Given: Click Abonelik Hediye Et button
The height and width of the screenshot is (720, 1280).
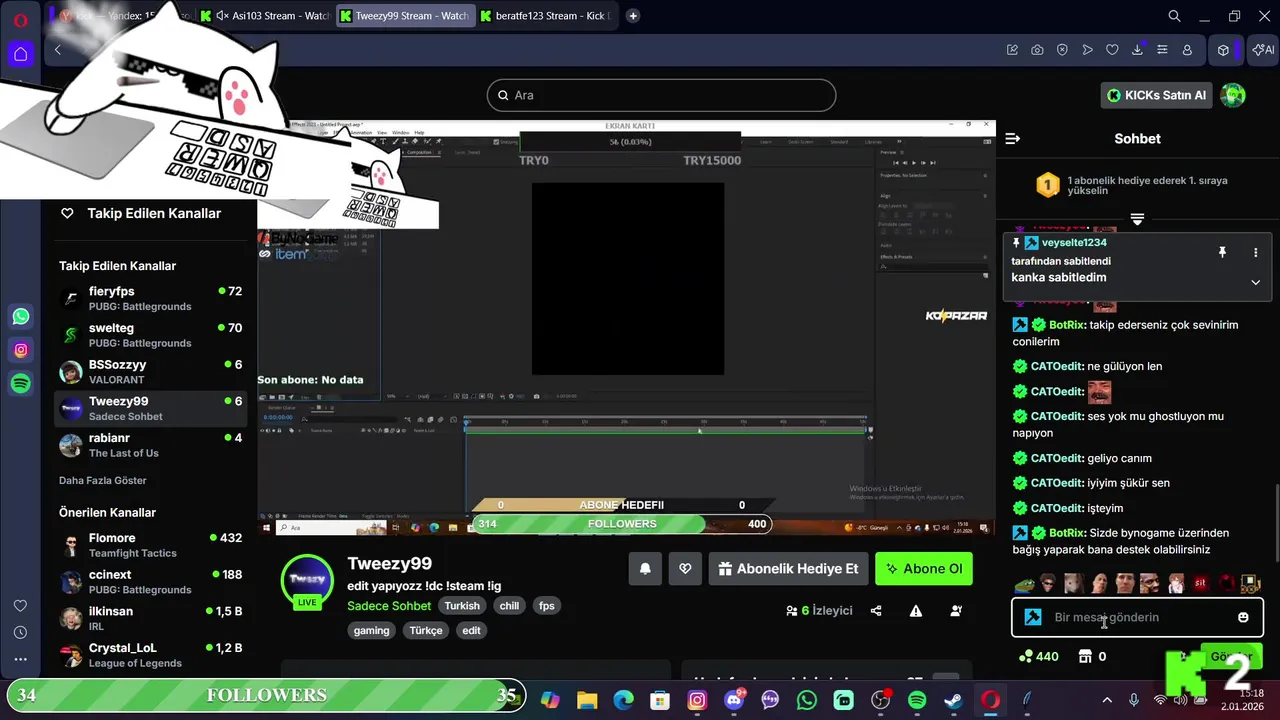Looking at the screenshot, I should (x=788, y=569).
